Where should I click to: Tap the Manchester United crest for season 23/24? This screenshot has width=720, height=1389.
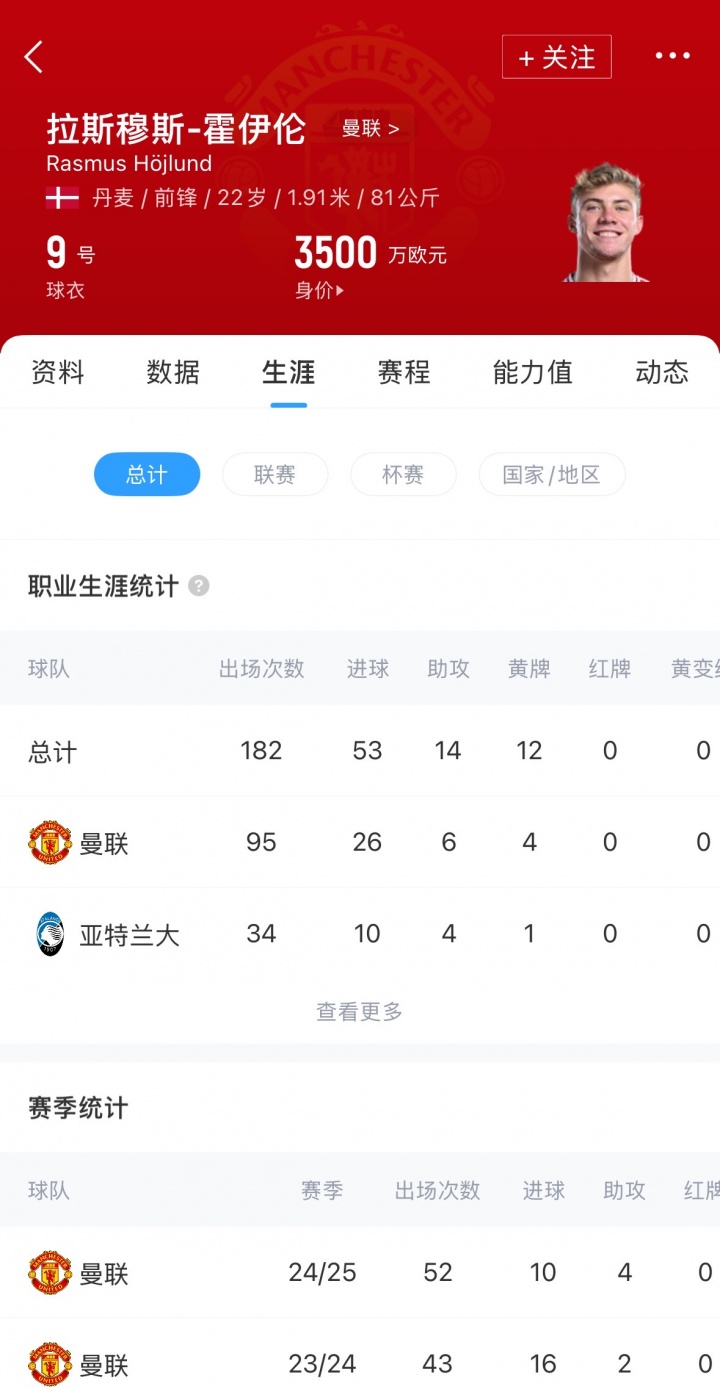(49, 1364)
